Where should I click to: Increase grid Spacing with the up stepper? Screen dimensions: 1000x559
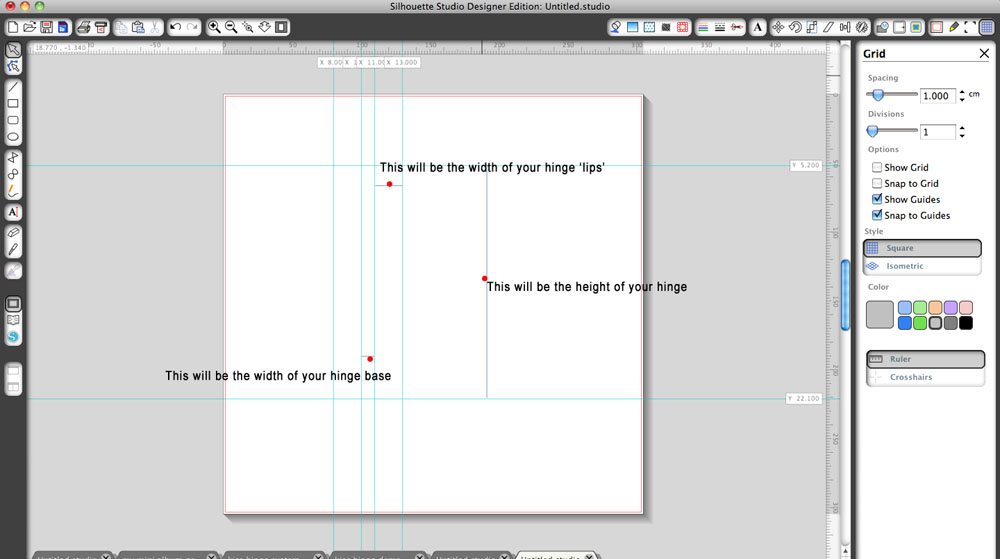(962, 91)
